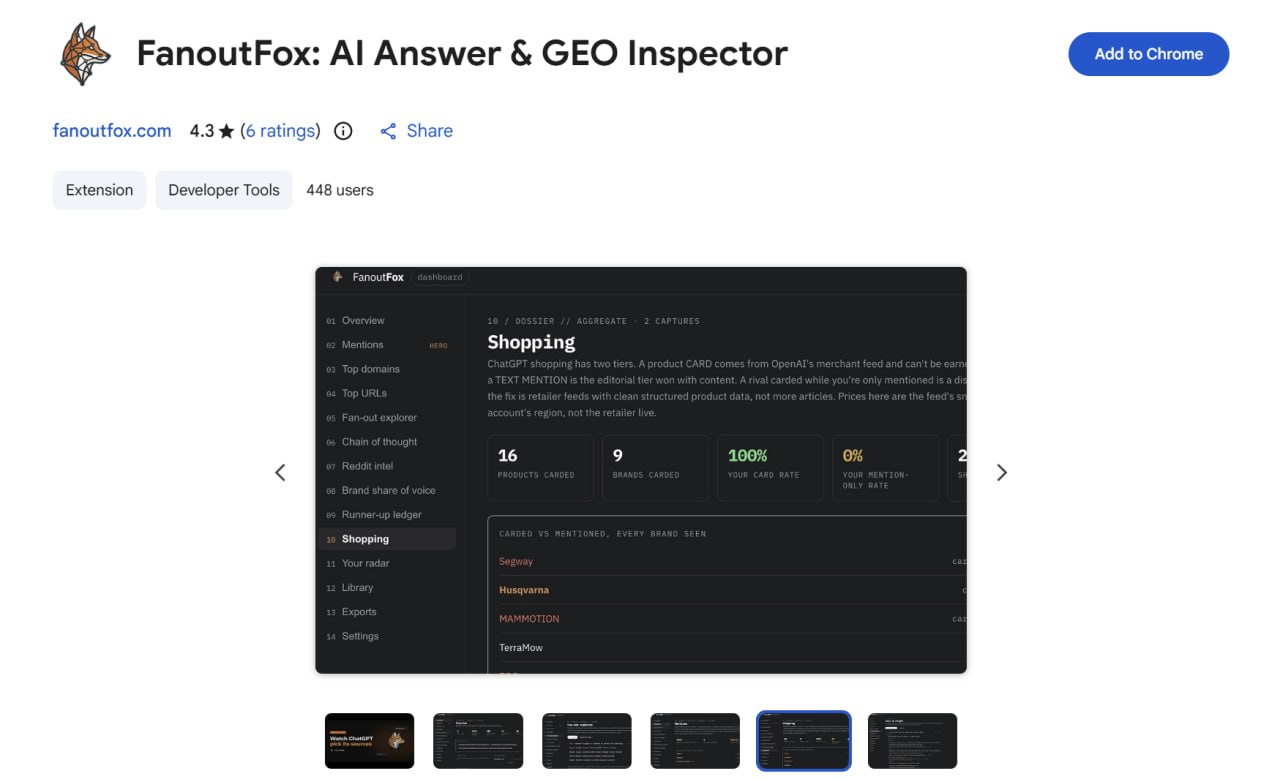
Task: Select the third screenshot thumbnail
Action: point(587,741)
